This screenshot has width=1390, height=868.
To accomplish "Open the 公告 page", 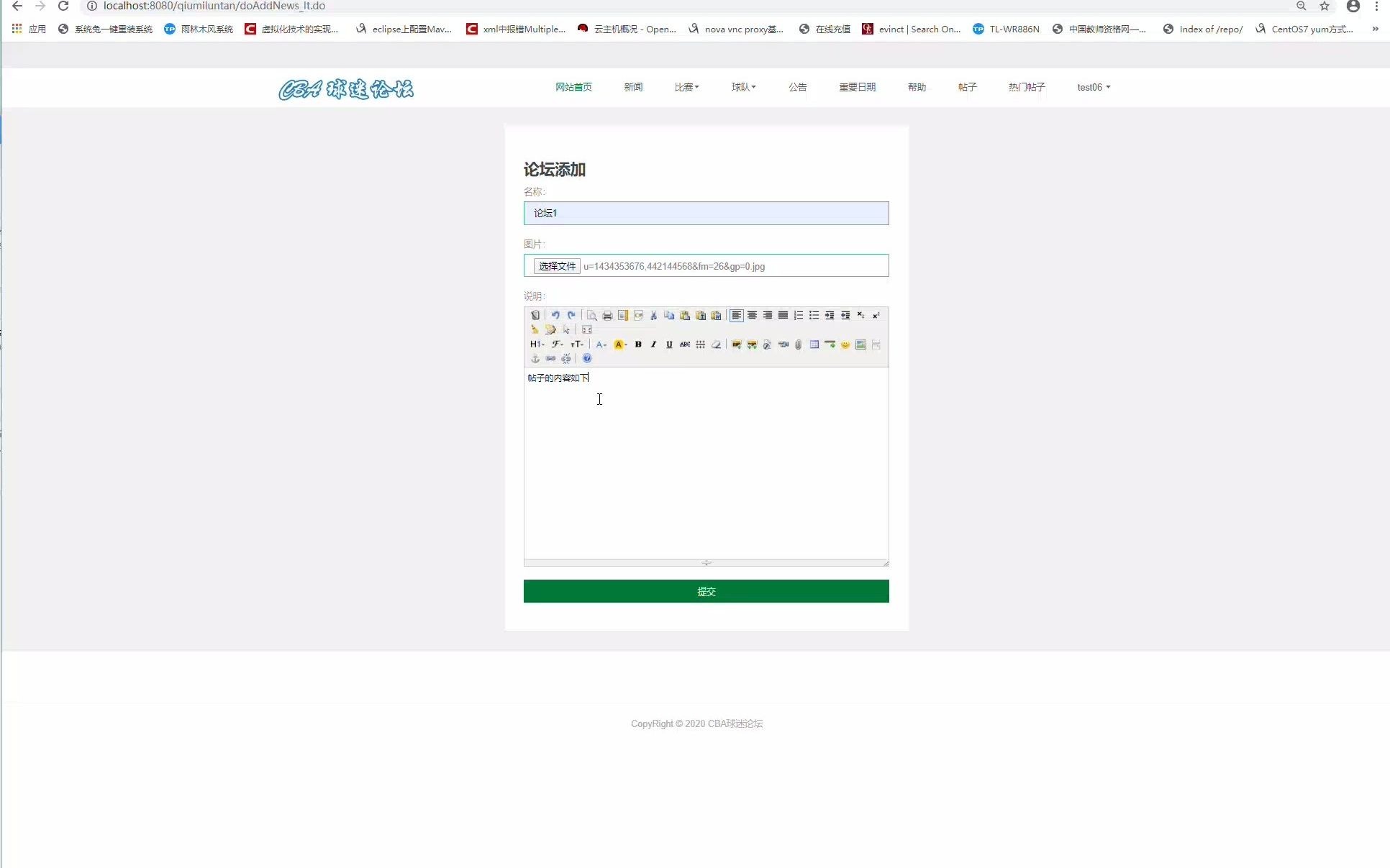I will [x=797, y=87].
